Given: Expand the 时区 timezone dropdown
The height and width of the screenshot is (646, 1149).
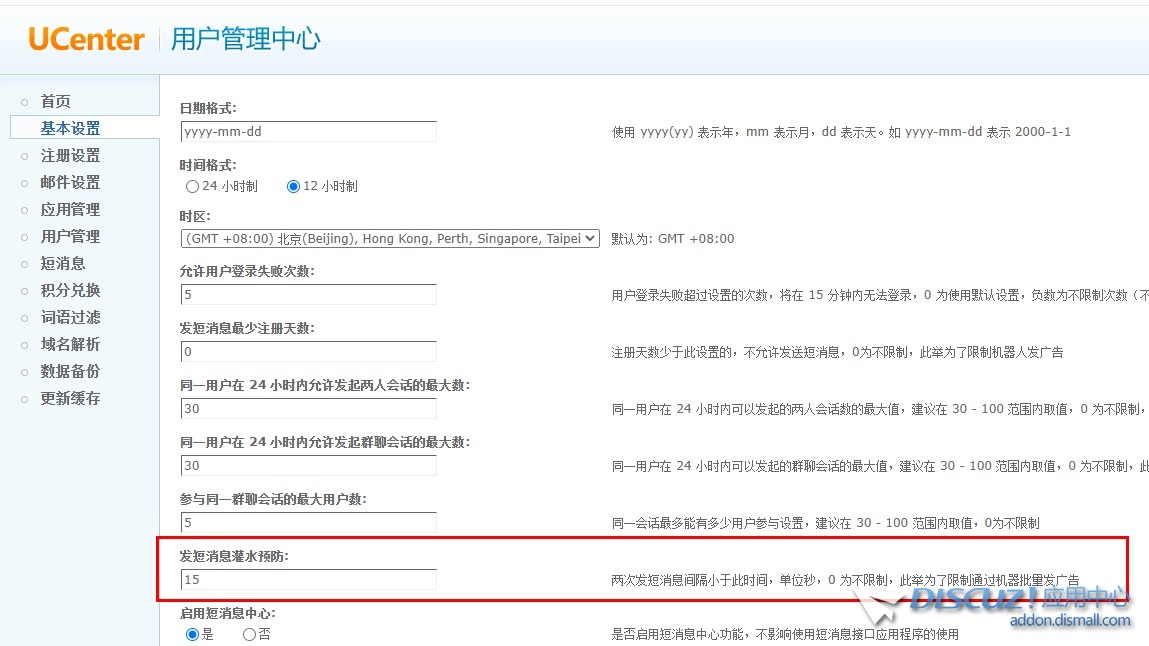Looking at the screenshot, I should click(390, 239).
